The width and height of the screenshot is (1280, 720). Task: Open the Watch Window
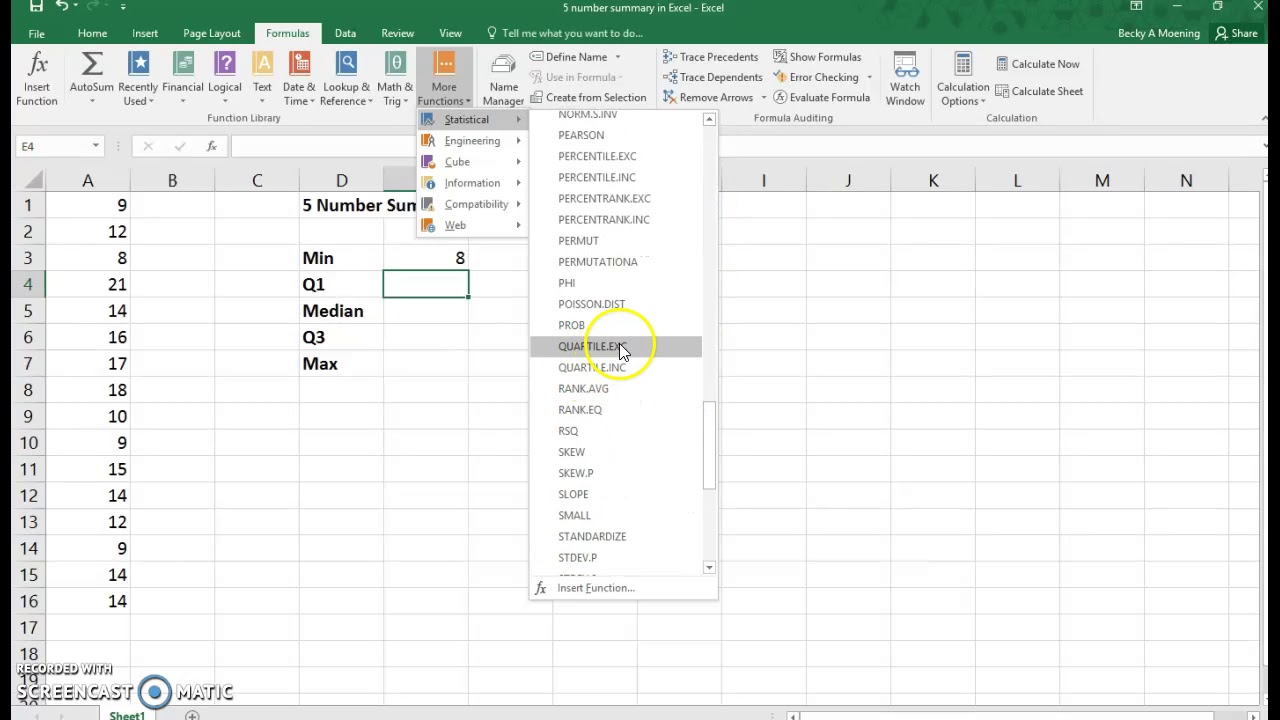pos(905,80)
